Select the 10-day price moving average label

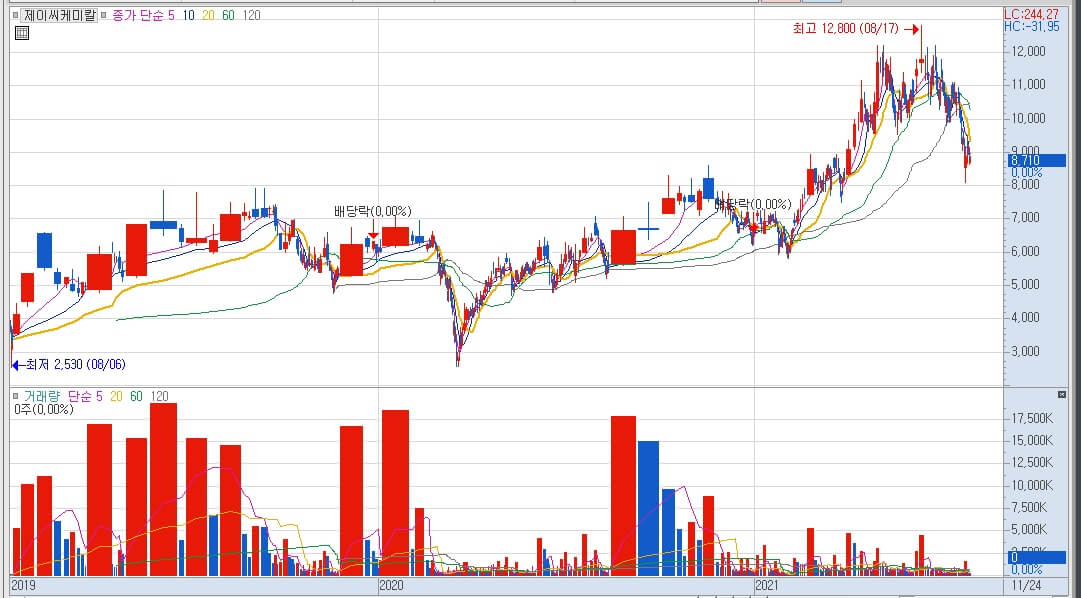[x=188, y=15]
